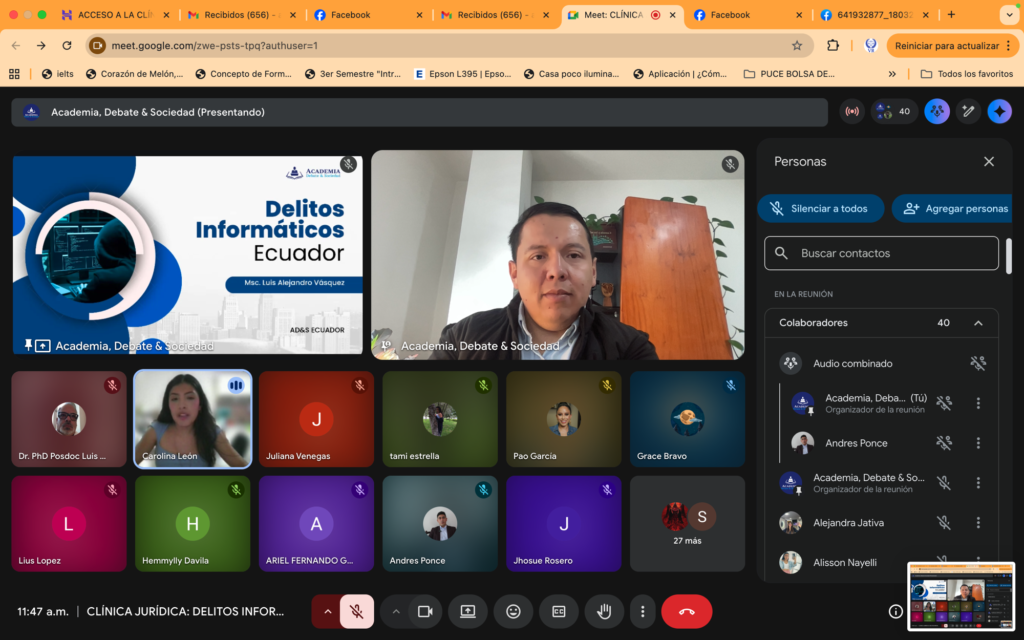Open video settings arrow beside camera

396,611
